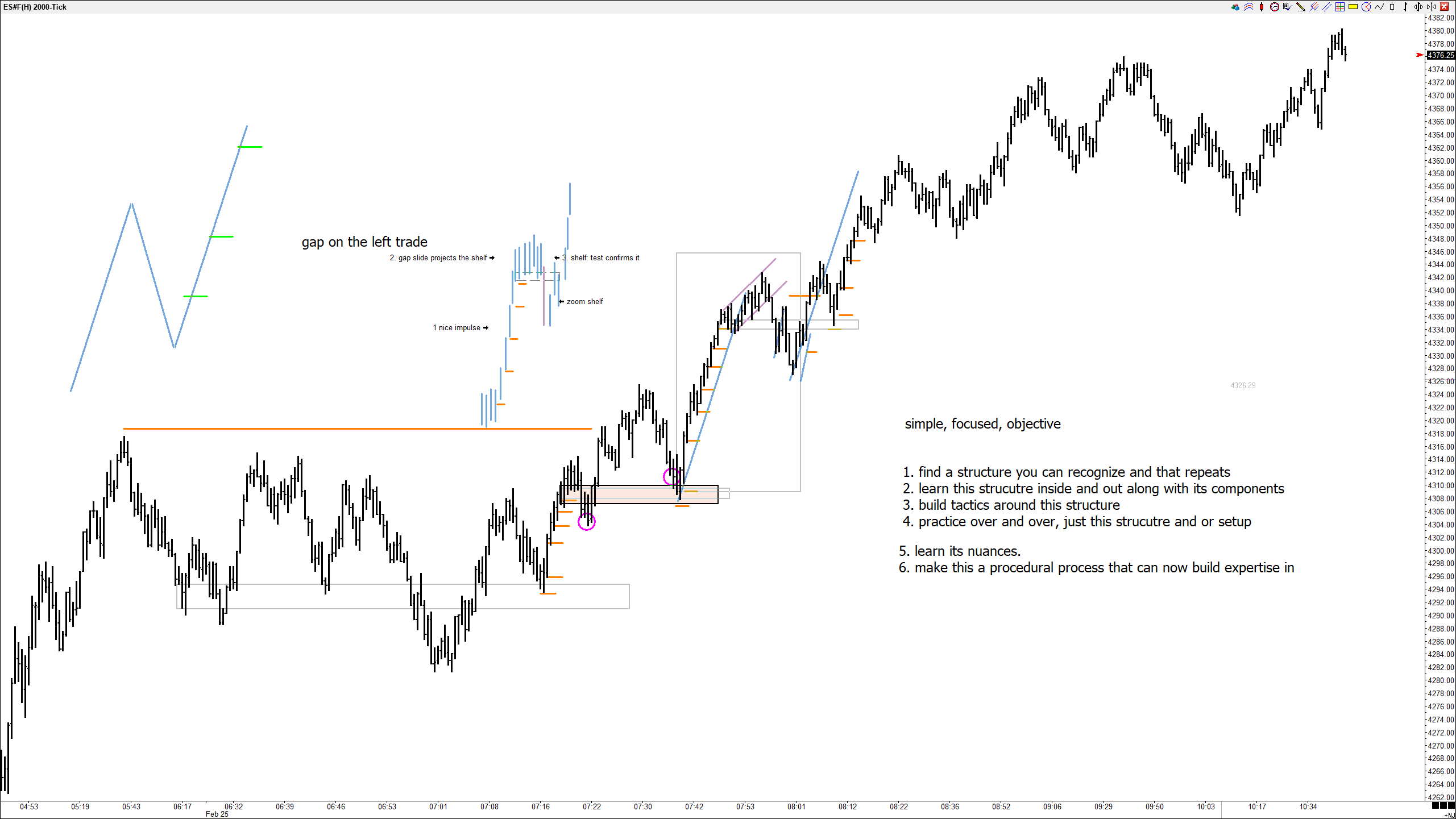Image resolution: width=1456 pixels, height=819 pixels.
Task: Select the parallel lines channel tool
Action: click(x=1327, y=7)
